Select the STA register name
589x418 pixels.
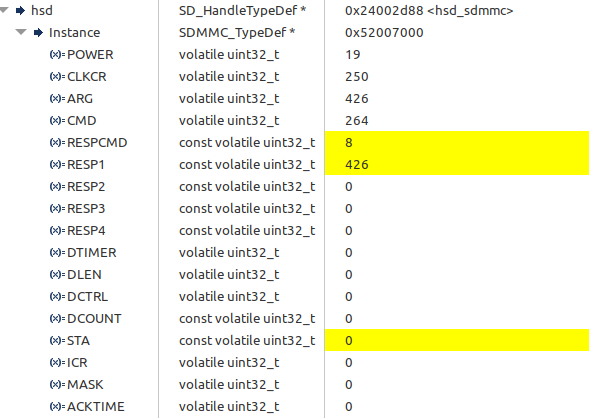click(x=78, y=341)
